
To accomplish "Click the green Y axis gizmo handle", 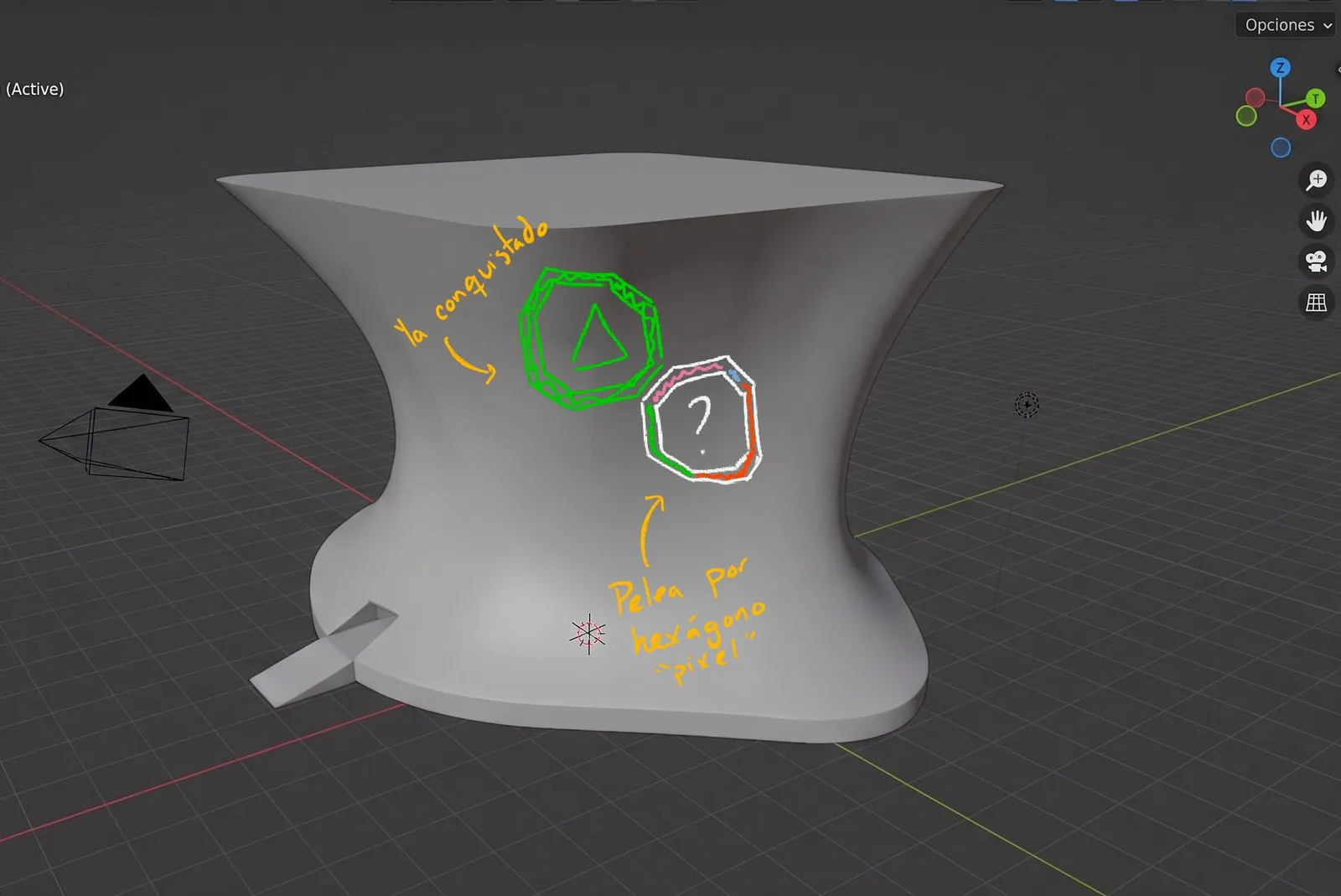I will (x=1315, y=99).
